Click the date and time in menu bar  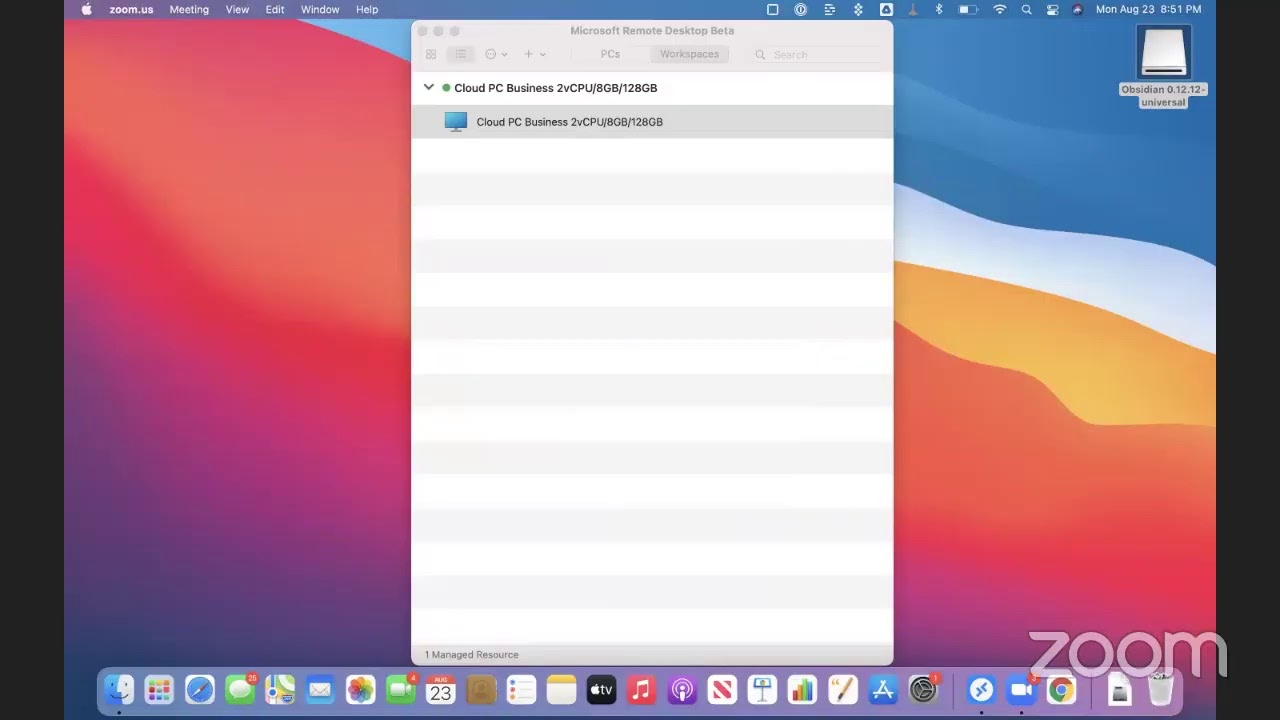click(1149, 9)
